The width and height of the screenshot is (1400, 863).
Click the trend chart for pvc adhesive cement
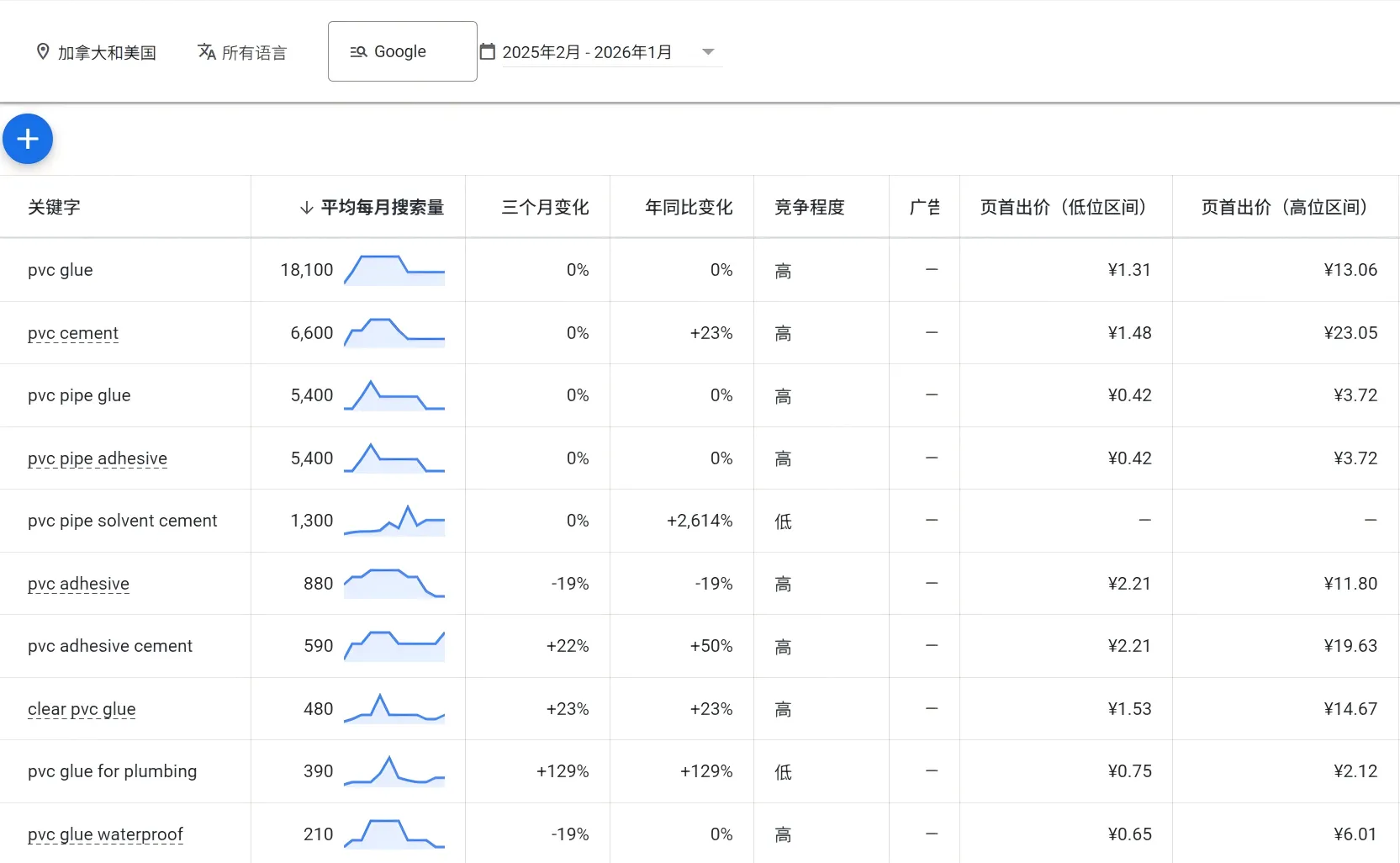[394, 646]
